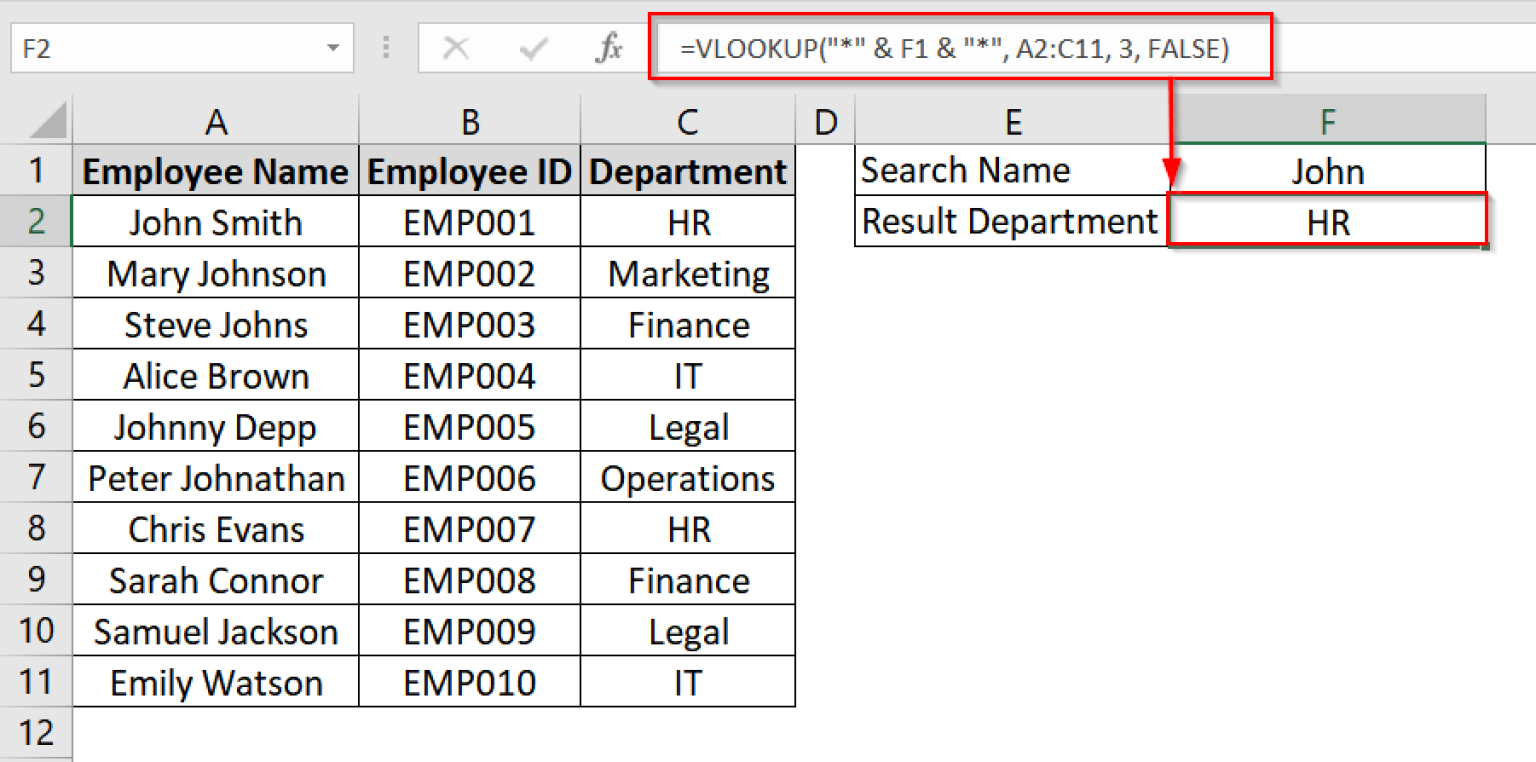This screenshot has height=762, width=1536.
Task: Click the Search Name label cell
Action: pyautogui.click(x=1012, y=170)
